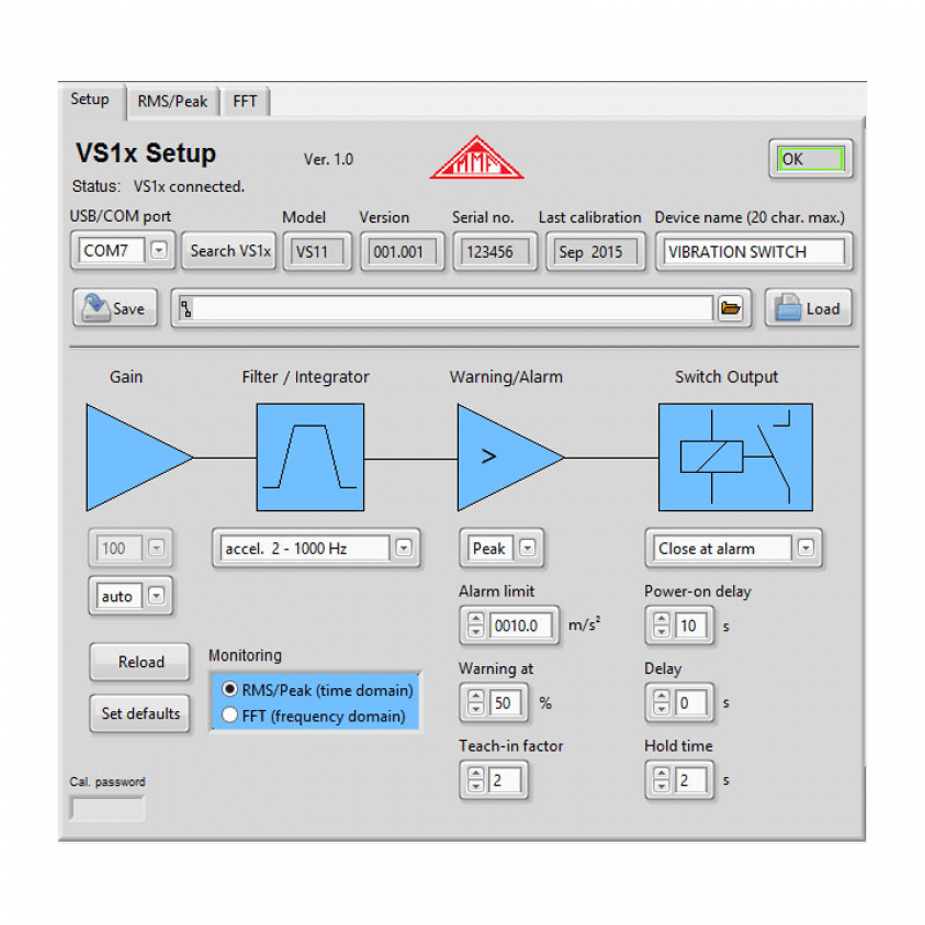This screenshot has height=925, width=925.
Task: Select FFT (frequency domain) monitoring
Action: click(x=228, y=715)
